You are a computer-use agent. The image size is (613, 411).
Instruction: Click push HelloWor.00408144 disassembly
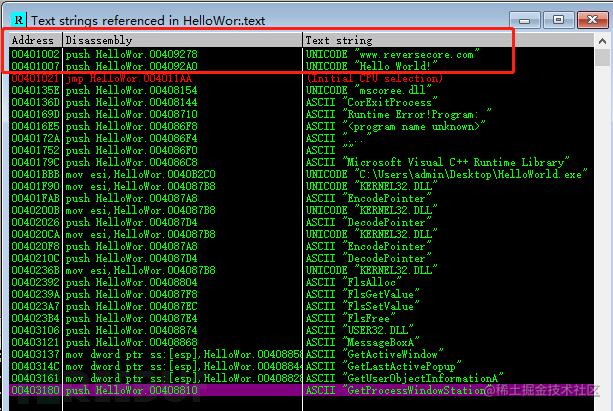click(131, 102)
